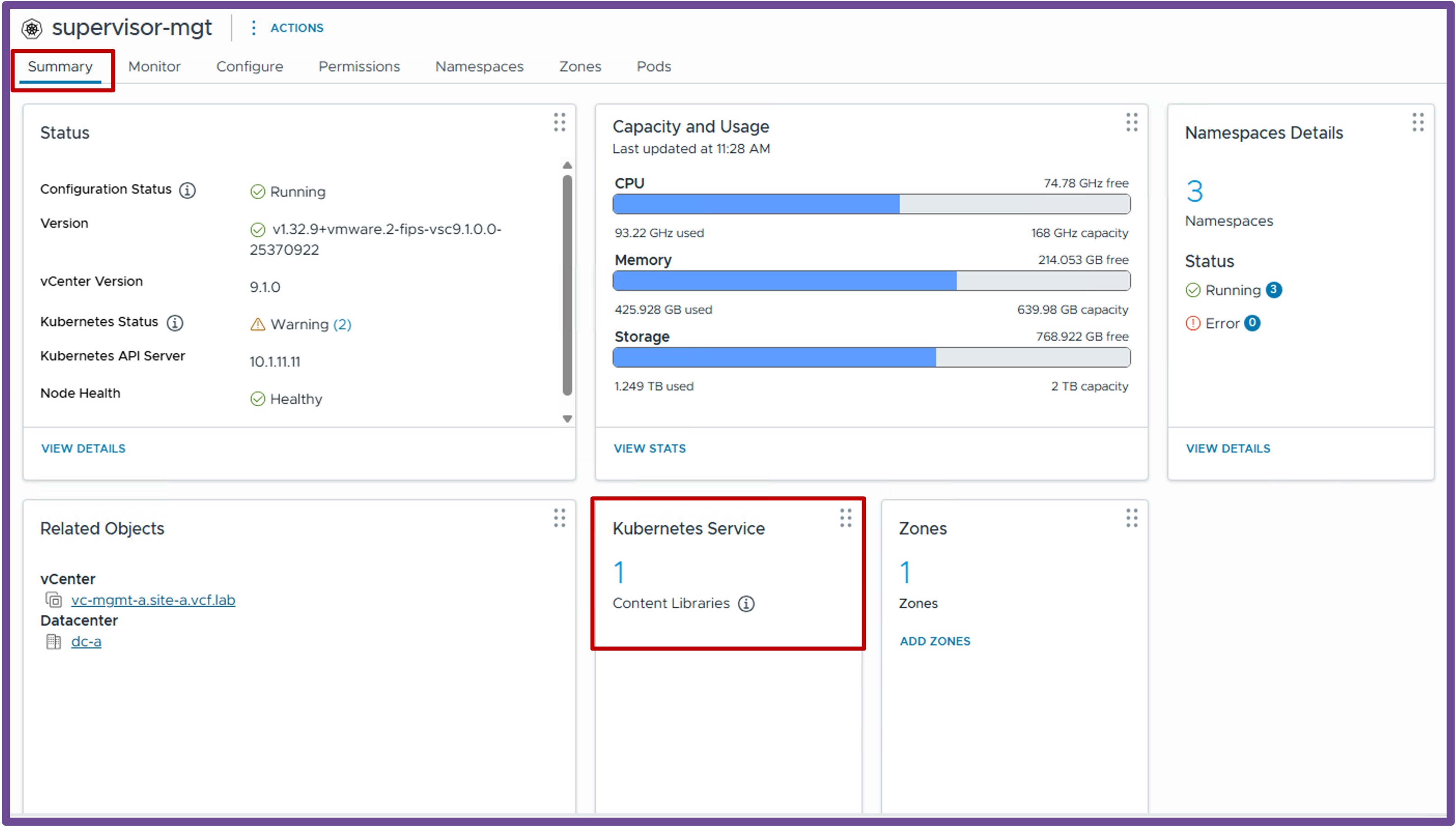1456x827 pixels.
Task: Click the supervisor-mgt title text
Action: tap(132, 27)
